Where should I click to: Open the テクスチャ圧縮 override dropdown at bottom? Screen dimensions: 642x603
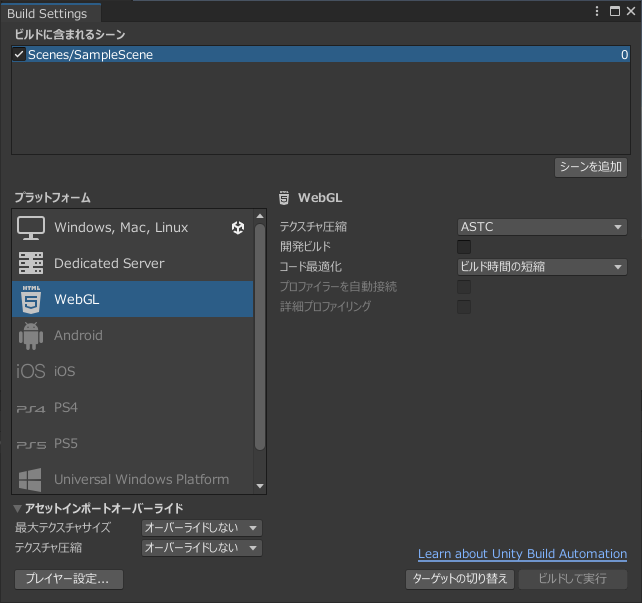click(202, 548)
